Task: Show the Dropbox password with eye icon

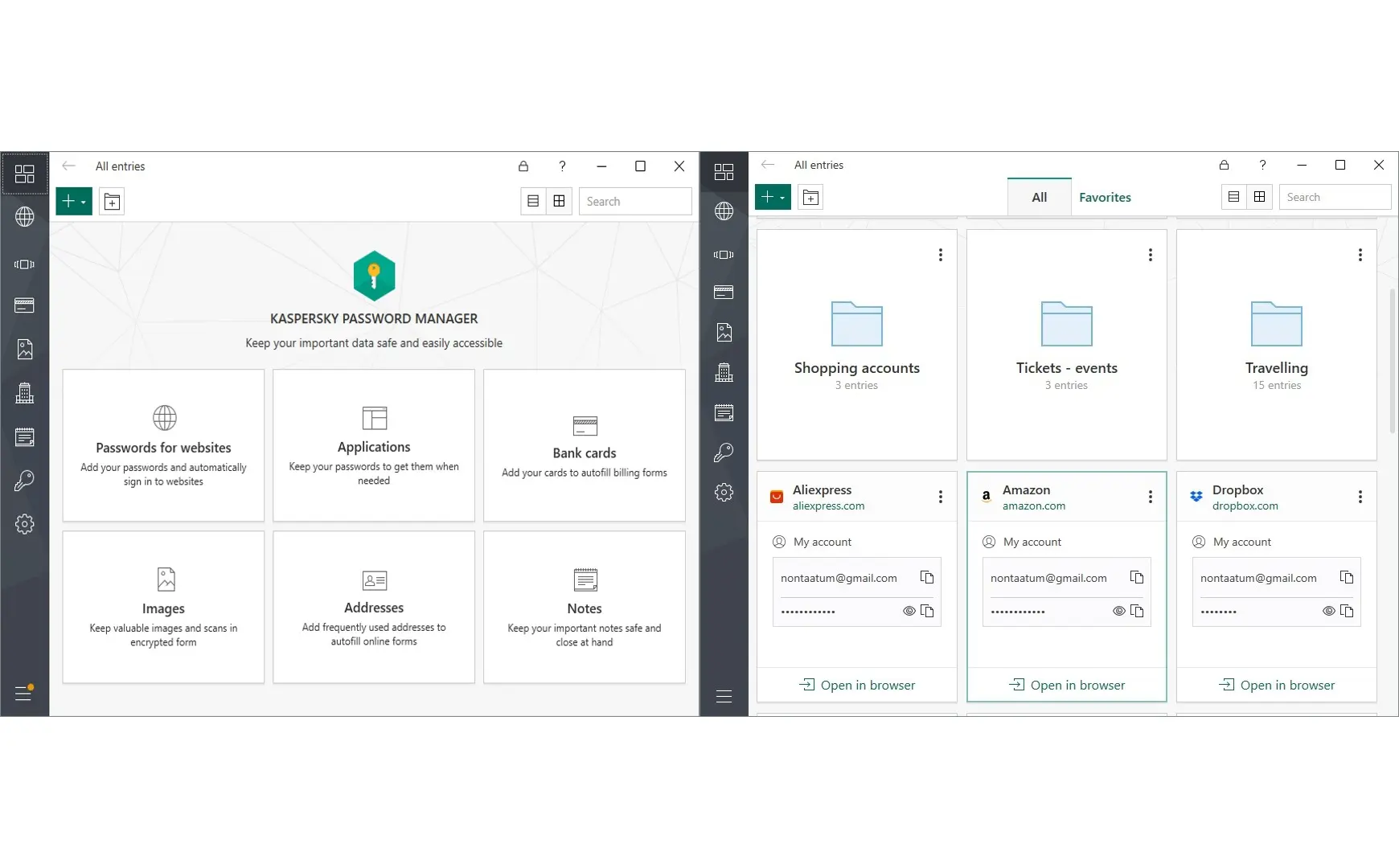Action: [x=1328, y=611]
